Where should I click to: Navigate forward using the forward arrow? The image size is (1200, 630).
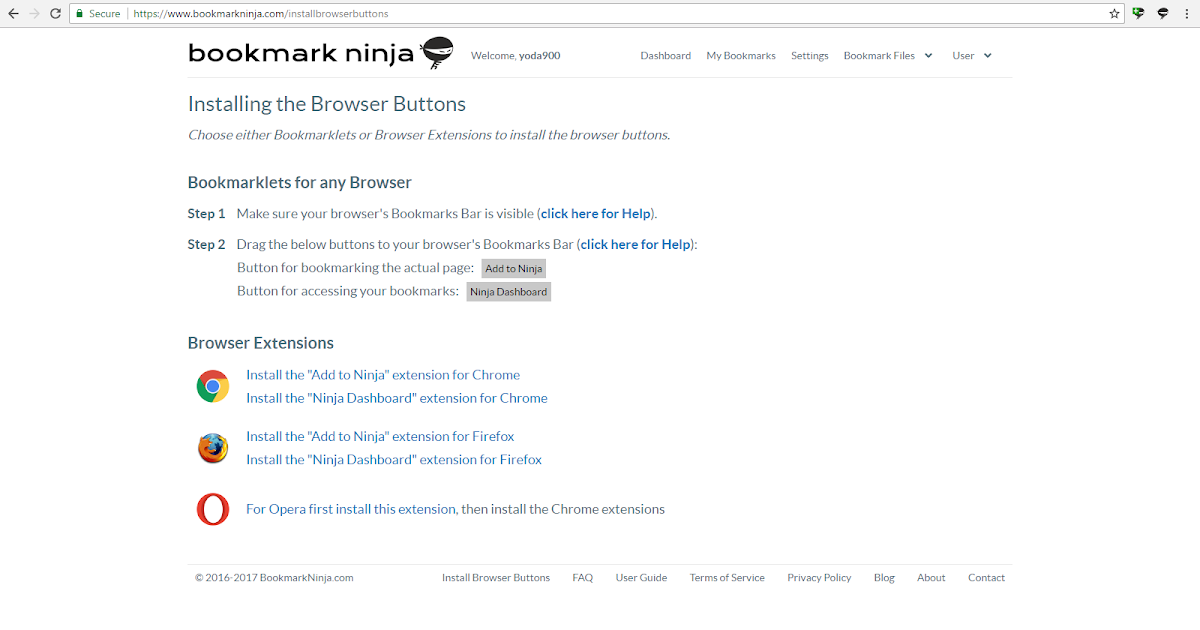(x=33, y=13)
